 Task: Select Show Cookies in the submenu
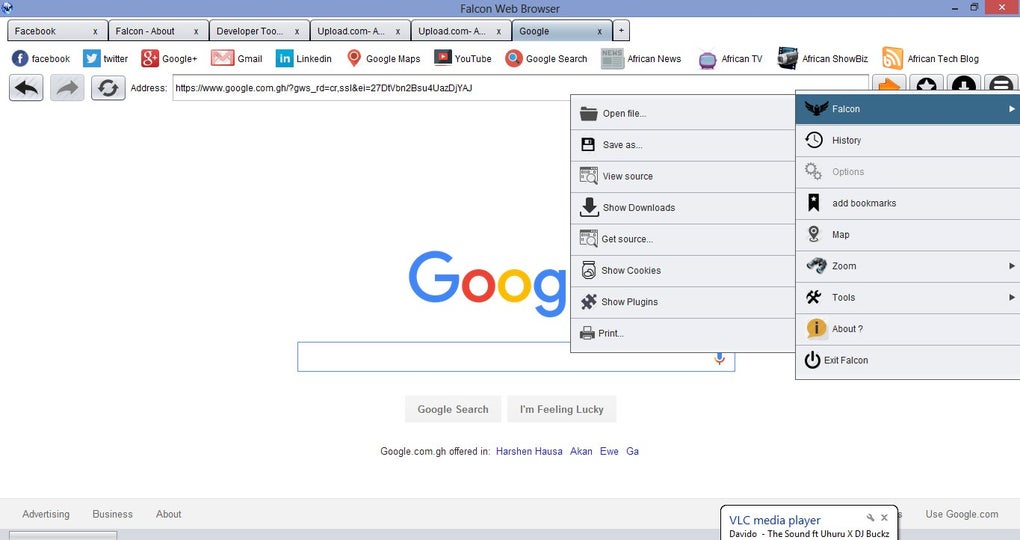click(683, 270)
